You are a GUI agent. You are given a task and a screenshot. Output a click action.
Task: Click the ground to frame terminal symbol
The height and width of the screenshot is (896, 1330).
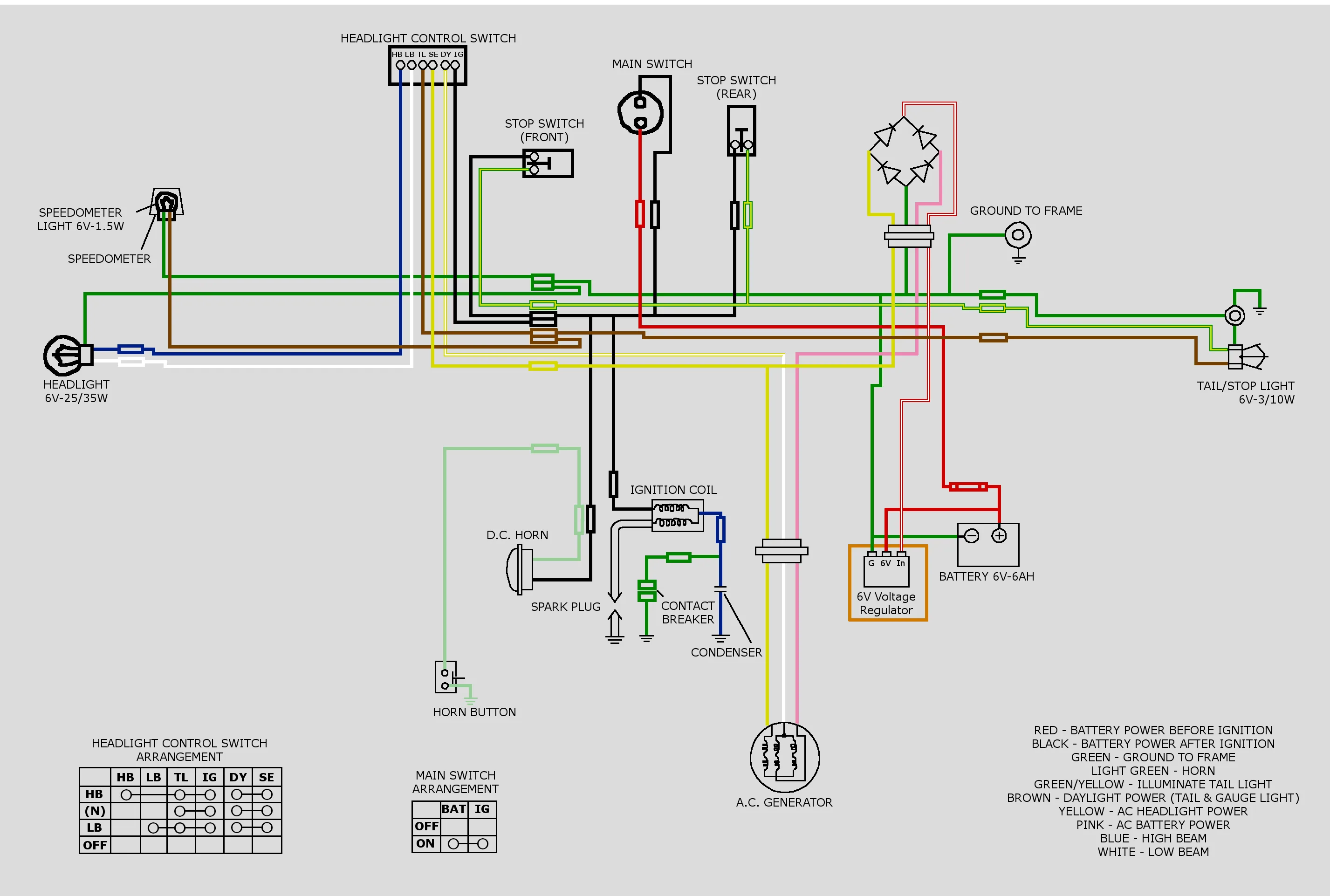pos(1018,235)
